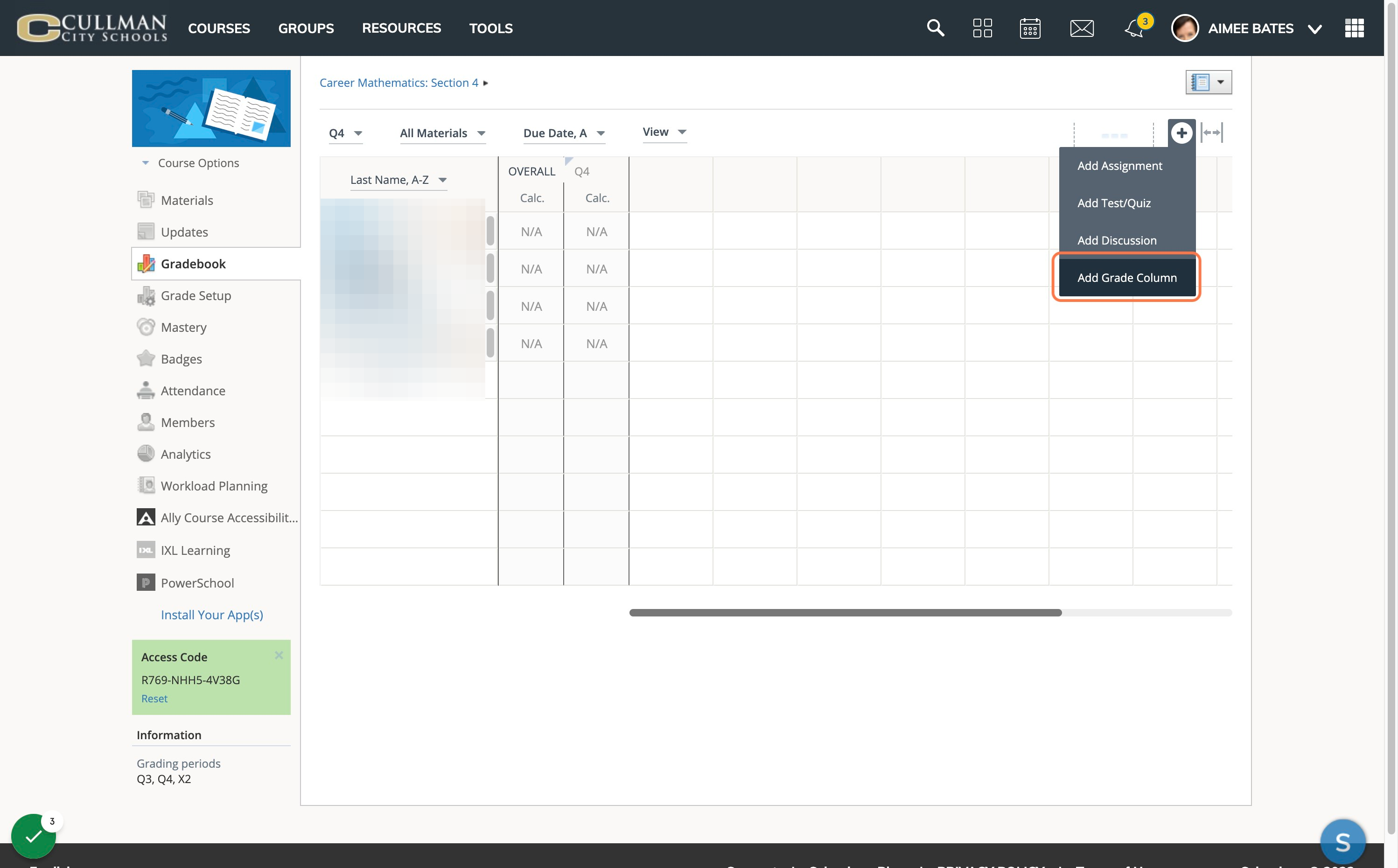Open Mastery in sidebar
Image resolution: width=1398 pixels, height=868 pixels.
coord(183,327)
